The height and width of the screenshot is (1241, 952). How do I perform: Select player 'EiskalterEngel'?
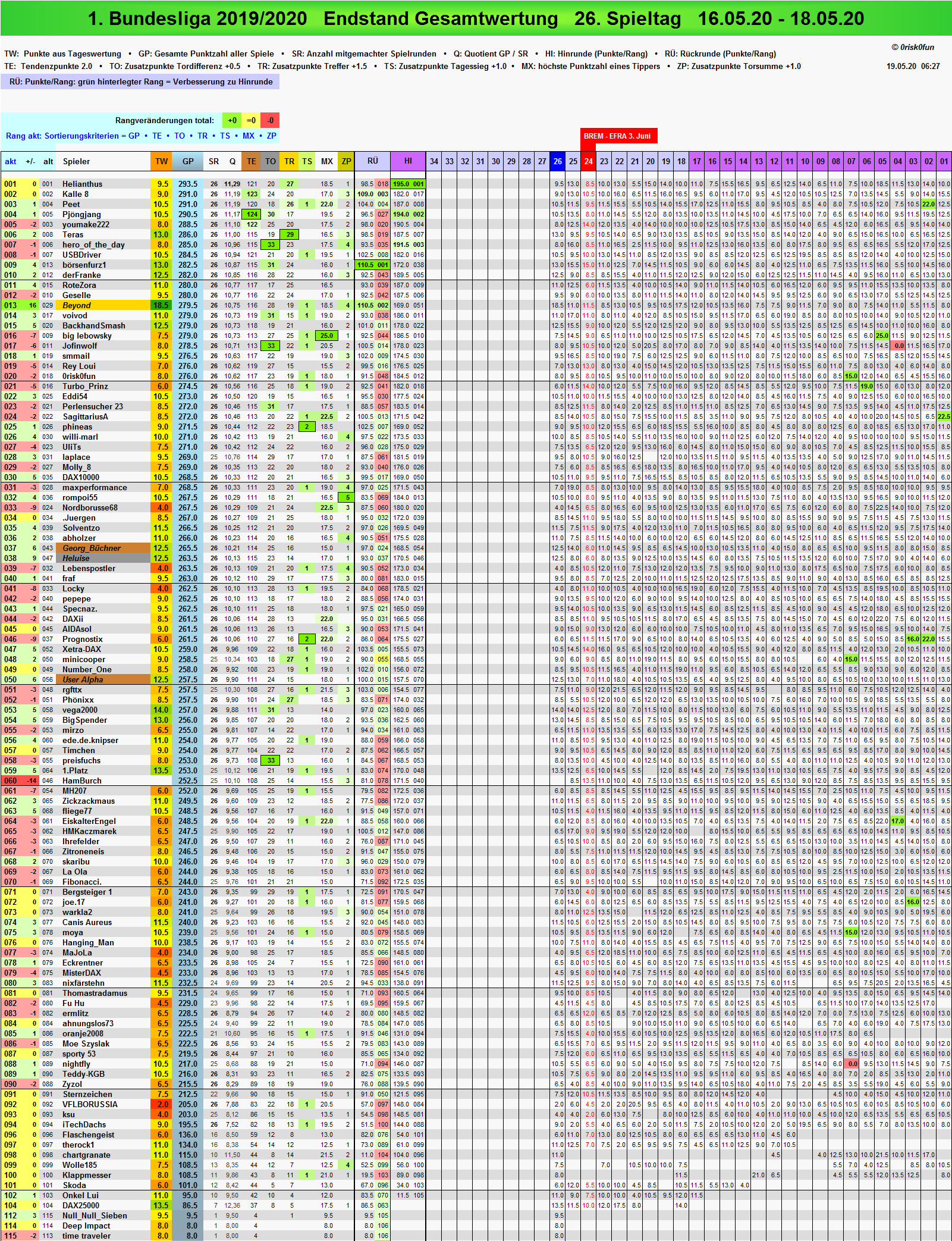point(89,821)
